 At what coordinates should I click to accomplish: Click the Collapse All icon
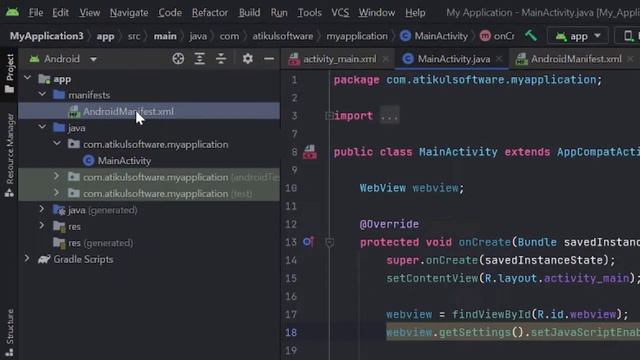(221, 59)
